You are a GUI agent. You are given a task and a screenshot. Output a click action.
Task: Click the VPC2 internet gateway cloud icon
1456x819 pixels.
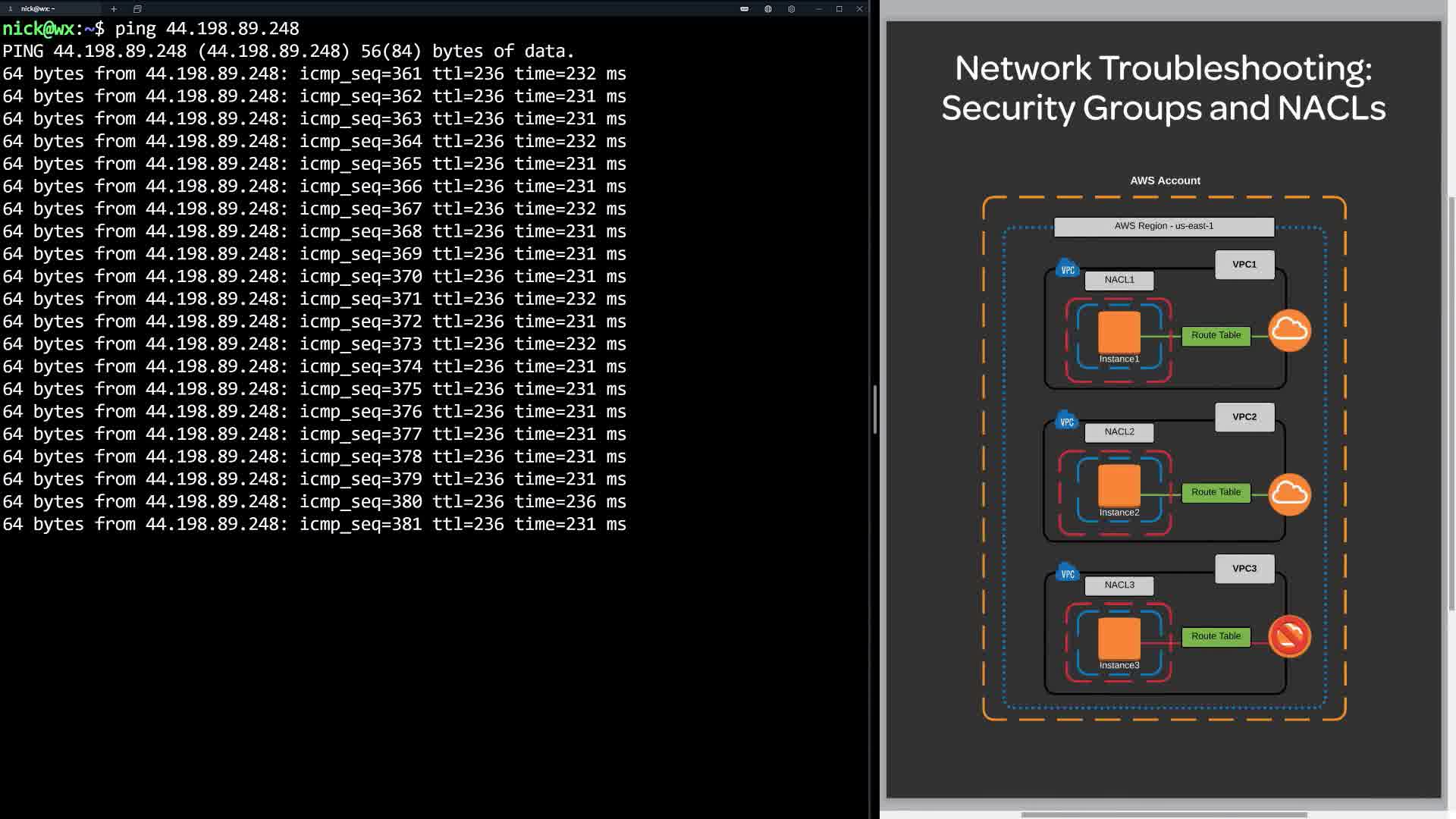click(1289, 494)
